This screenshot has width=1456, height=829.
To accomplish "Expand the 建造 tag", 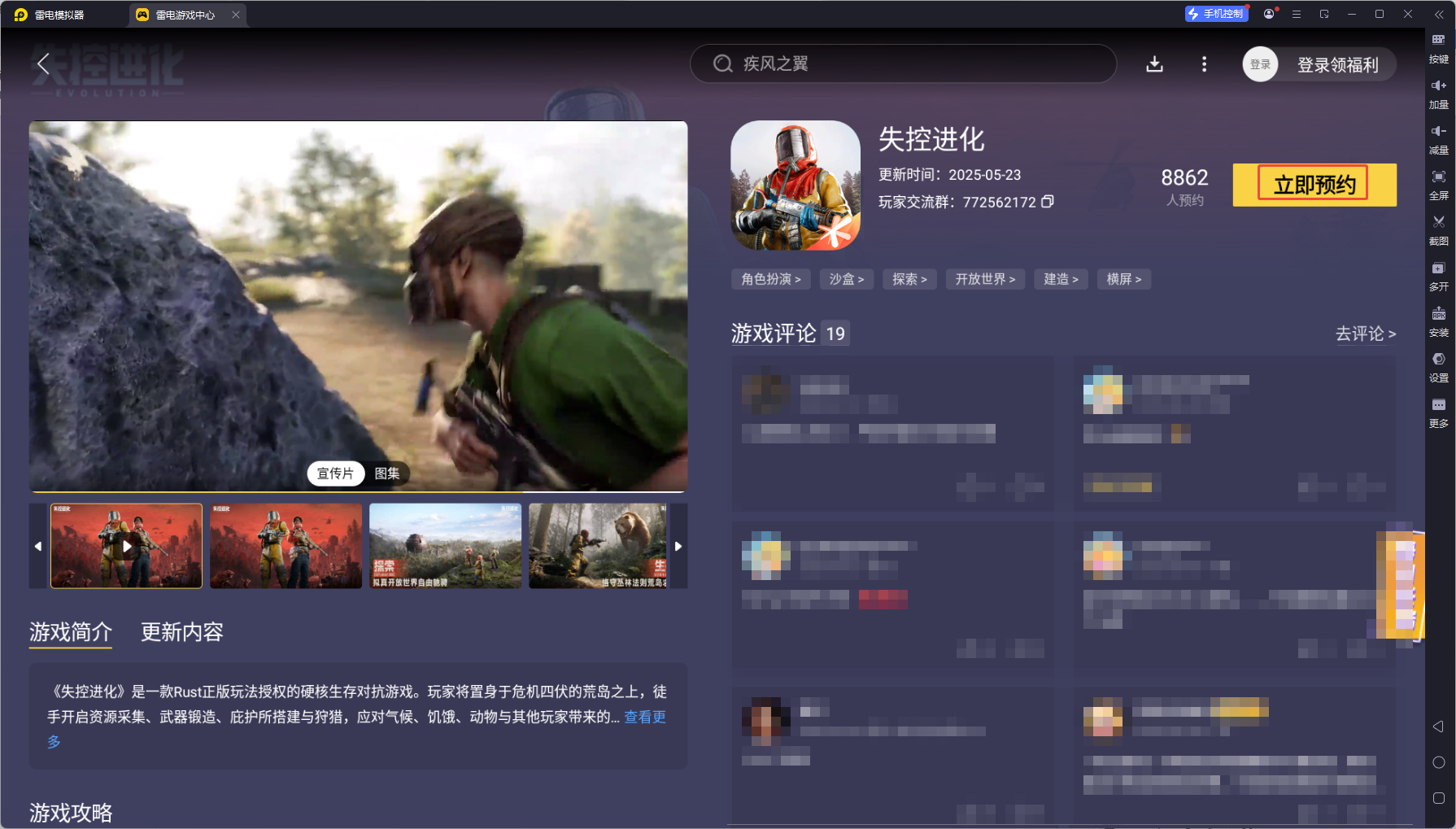I will 1061,279.
